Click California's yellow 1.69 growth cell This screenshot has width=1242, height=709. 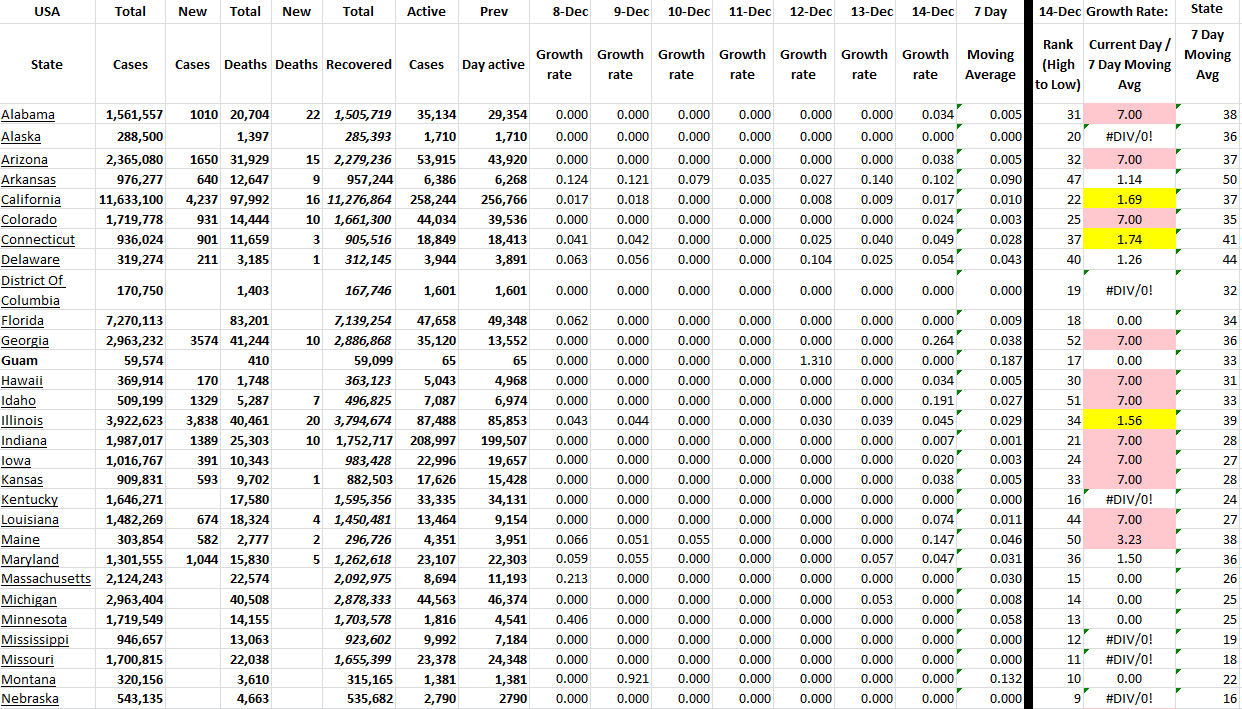(x=1131, y=199)
